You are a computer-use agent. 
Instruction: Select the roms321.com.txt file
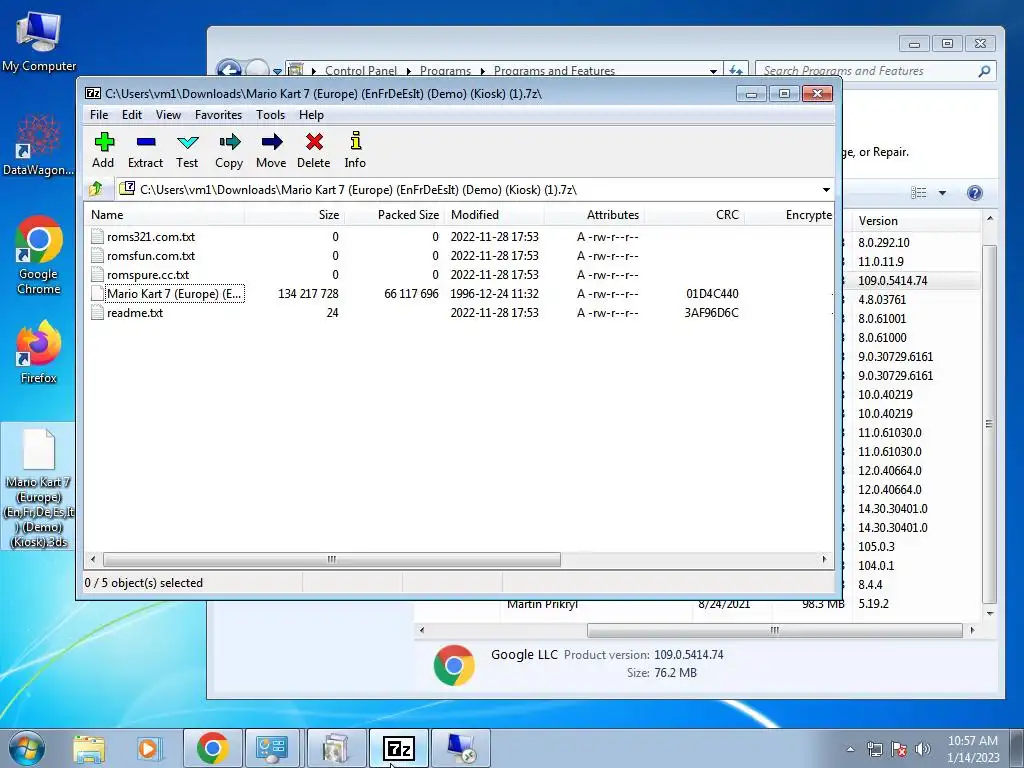(x=151, y=237)
